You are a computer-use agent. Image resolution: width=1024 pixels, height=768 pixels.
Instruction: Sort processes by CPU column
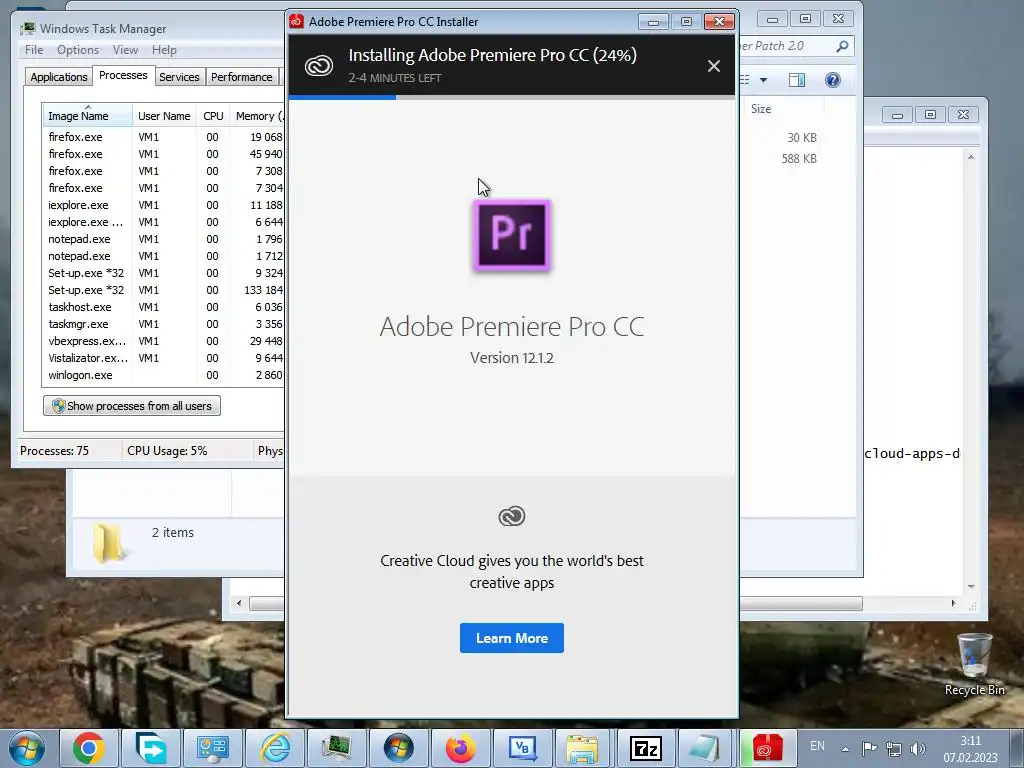tap(213, 116)
